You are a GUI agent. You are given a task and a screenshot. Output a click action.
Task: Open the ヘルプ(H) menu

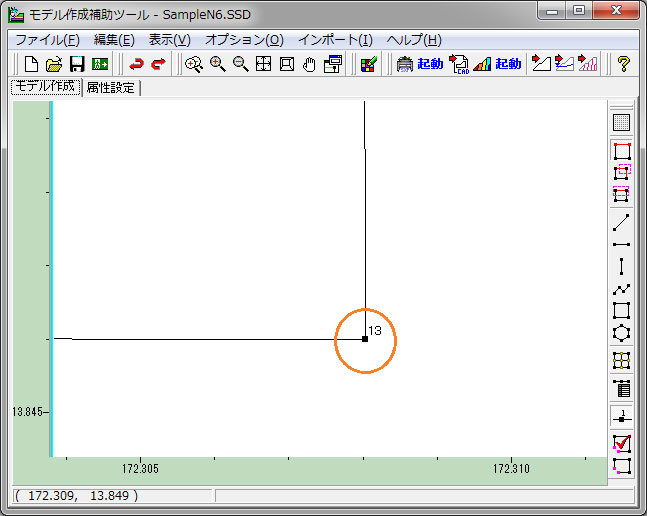414,40
